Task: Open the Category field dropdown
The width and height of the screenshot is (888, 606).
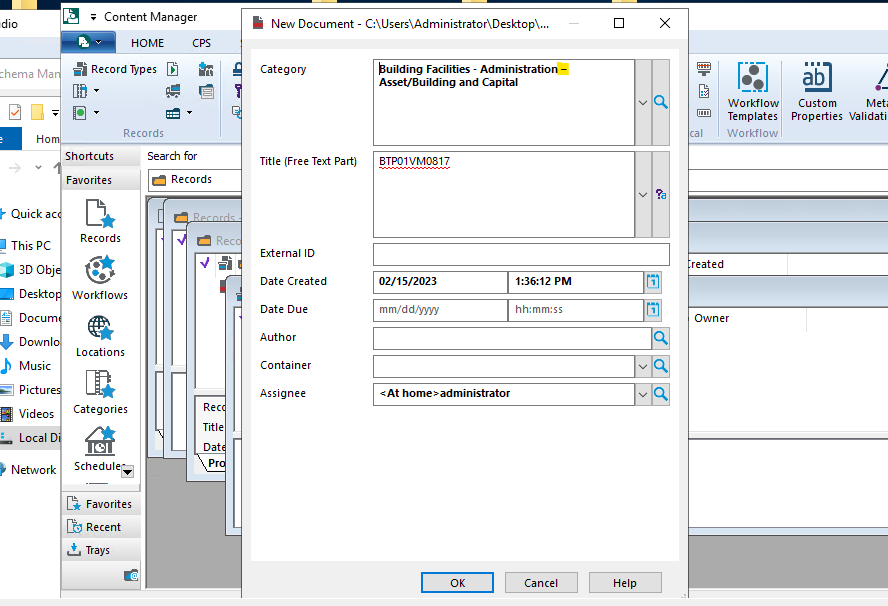Action: [x=641, y=102]
